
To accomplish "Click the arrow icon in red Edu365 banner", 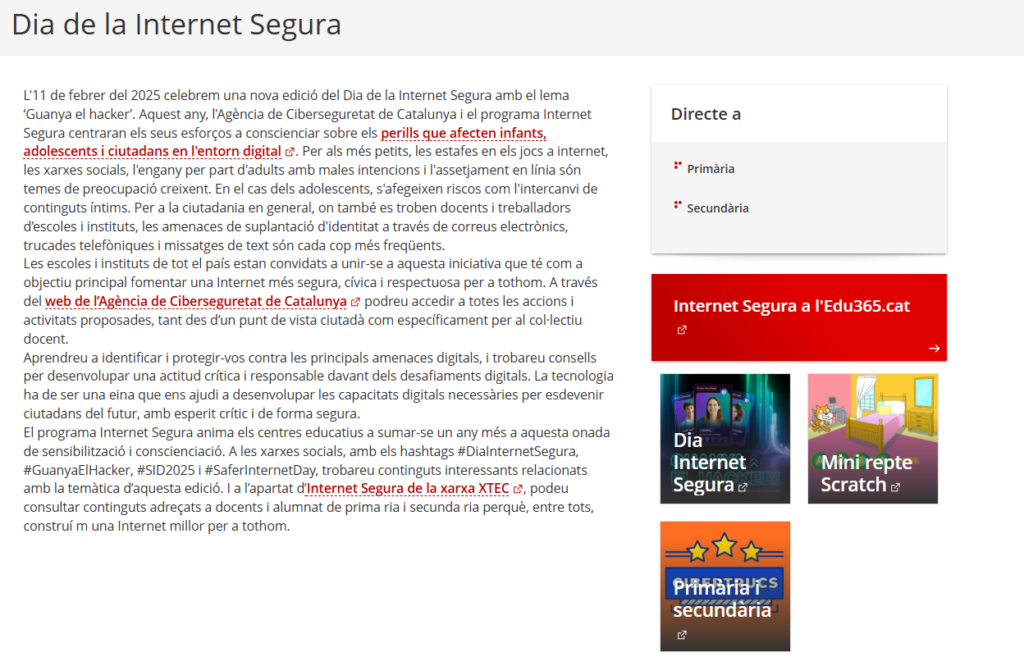I will coord(933,348).
